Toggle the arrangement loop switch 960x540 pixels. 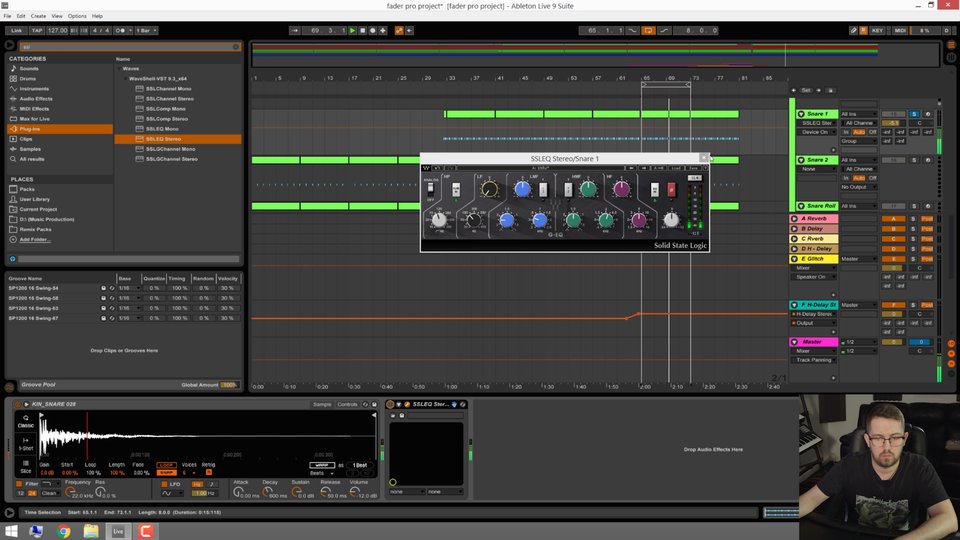tap(648, 31)
